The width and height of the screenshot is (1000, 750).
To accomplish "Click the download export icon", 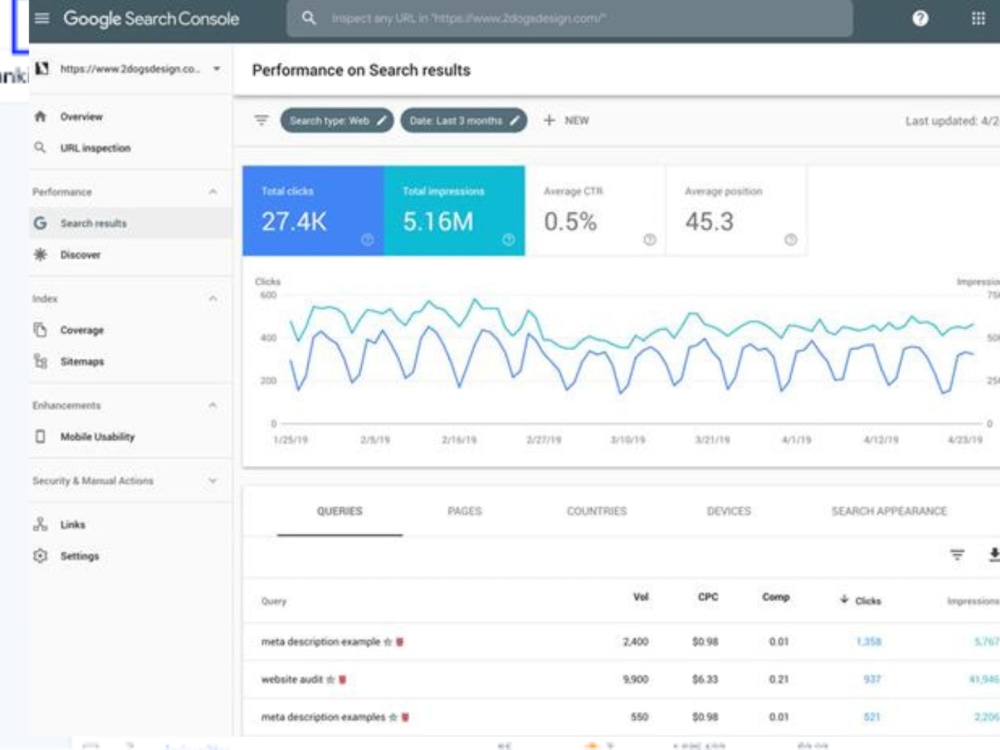I will pos(994,555).
